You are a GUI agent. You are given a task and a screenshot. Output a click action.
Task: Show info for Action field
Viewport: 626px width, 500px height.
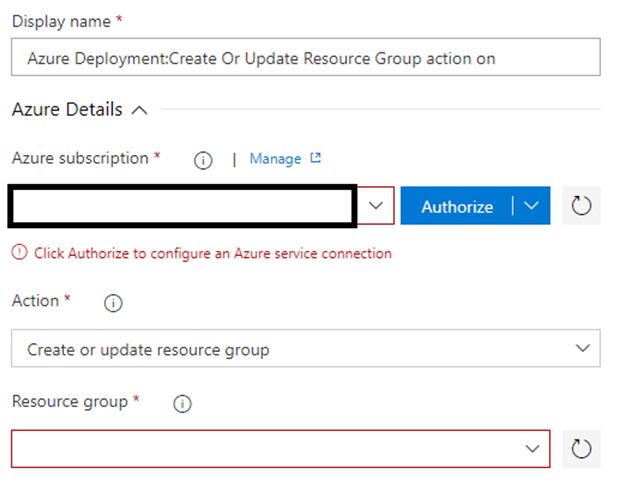tap(113, 303)
